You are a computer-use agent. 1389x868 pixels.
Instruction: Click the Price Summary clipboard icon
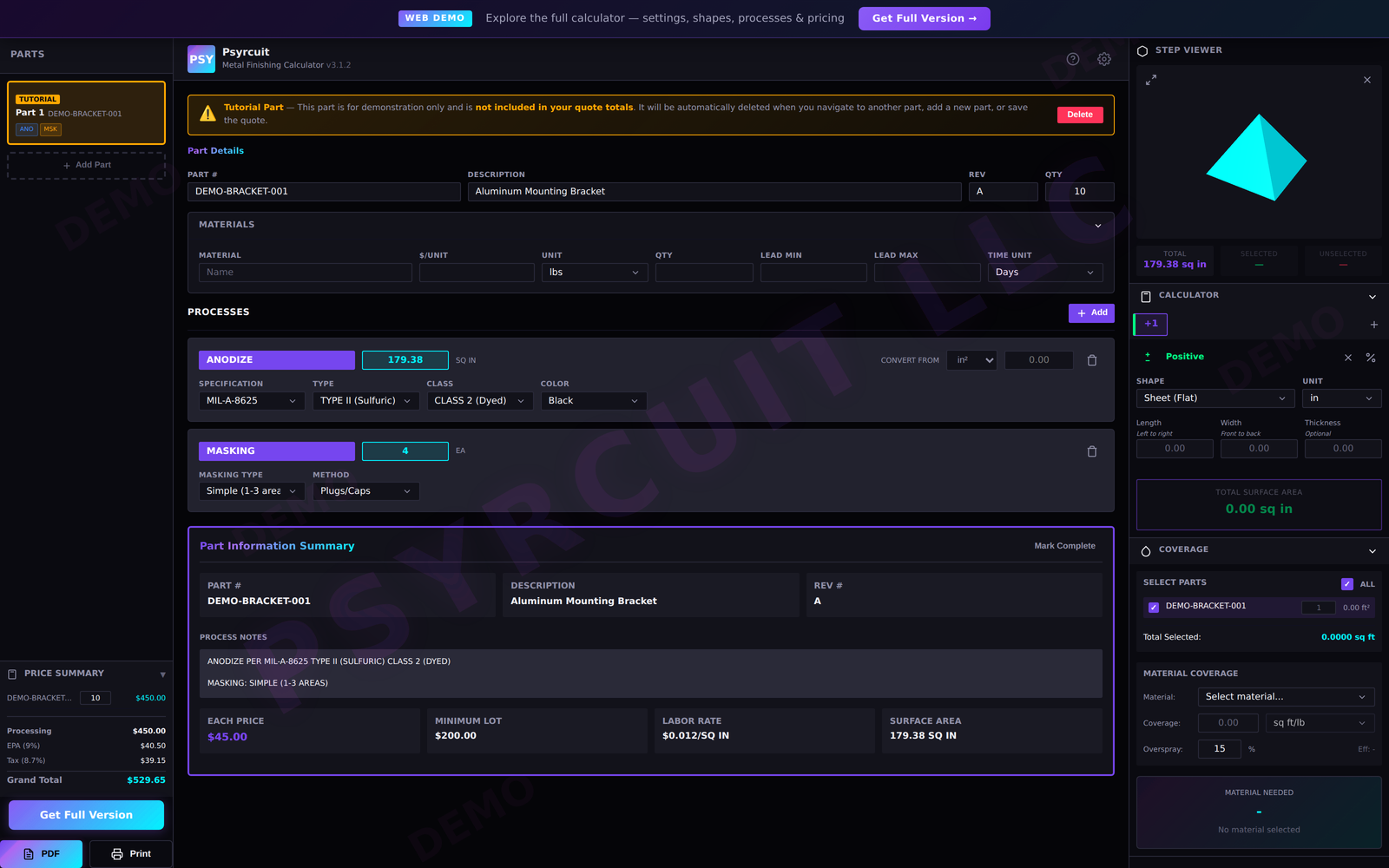[12, 674]
